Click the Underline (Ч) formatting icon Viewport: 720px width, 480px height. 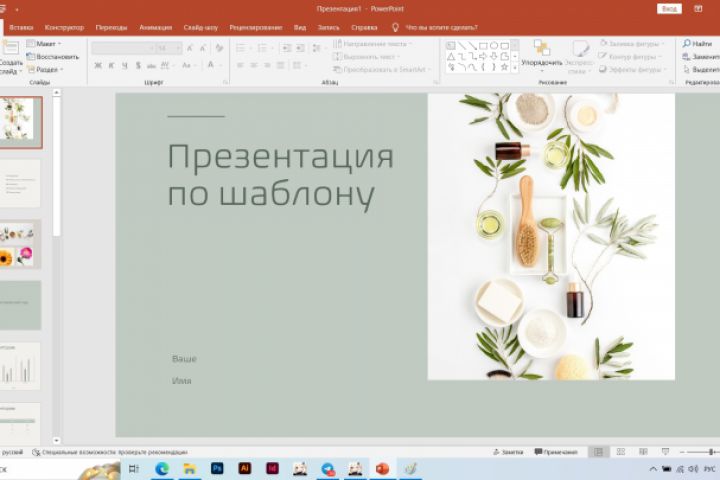coord(124,66)
